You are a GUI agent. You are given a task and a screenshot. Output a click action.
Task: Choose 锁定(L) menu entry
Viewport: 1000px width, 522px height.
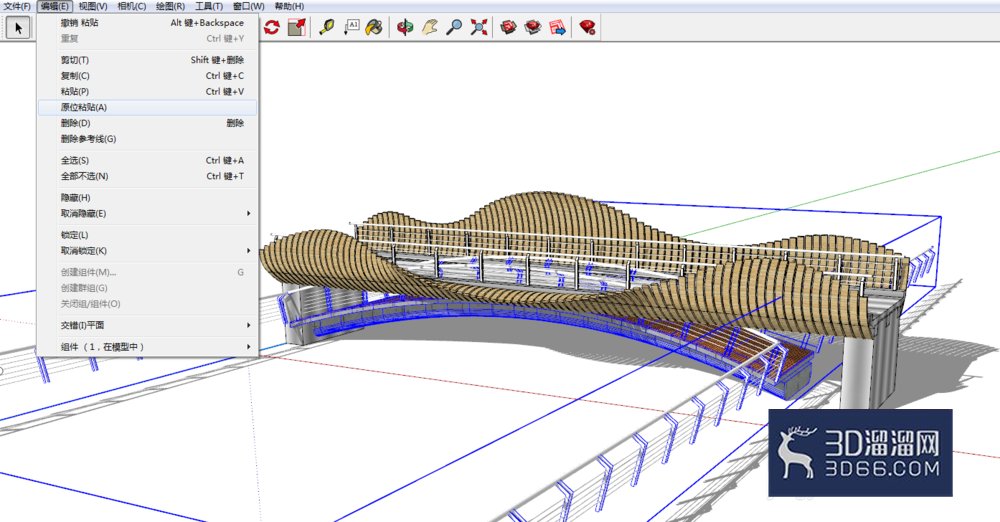coord(147,235)
